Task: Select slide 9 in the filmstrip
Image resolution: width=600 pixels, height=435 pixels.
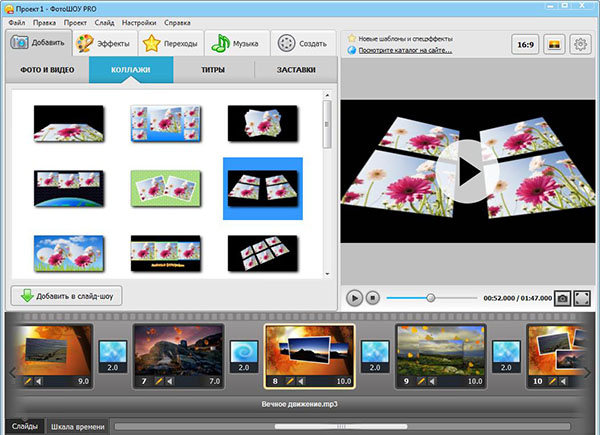Action: (441, 357)
